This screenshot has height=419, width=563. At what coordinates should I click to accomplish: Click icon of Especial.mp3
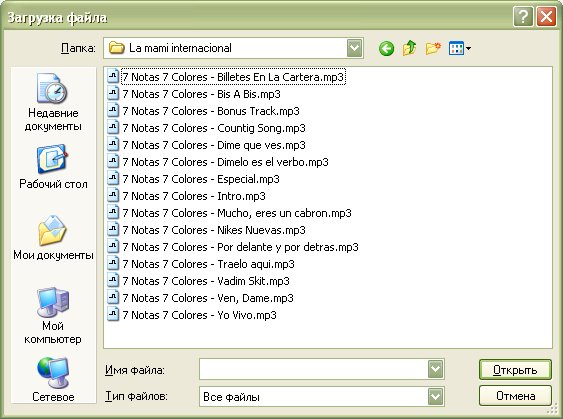pos(113,178)
